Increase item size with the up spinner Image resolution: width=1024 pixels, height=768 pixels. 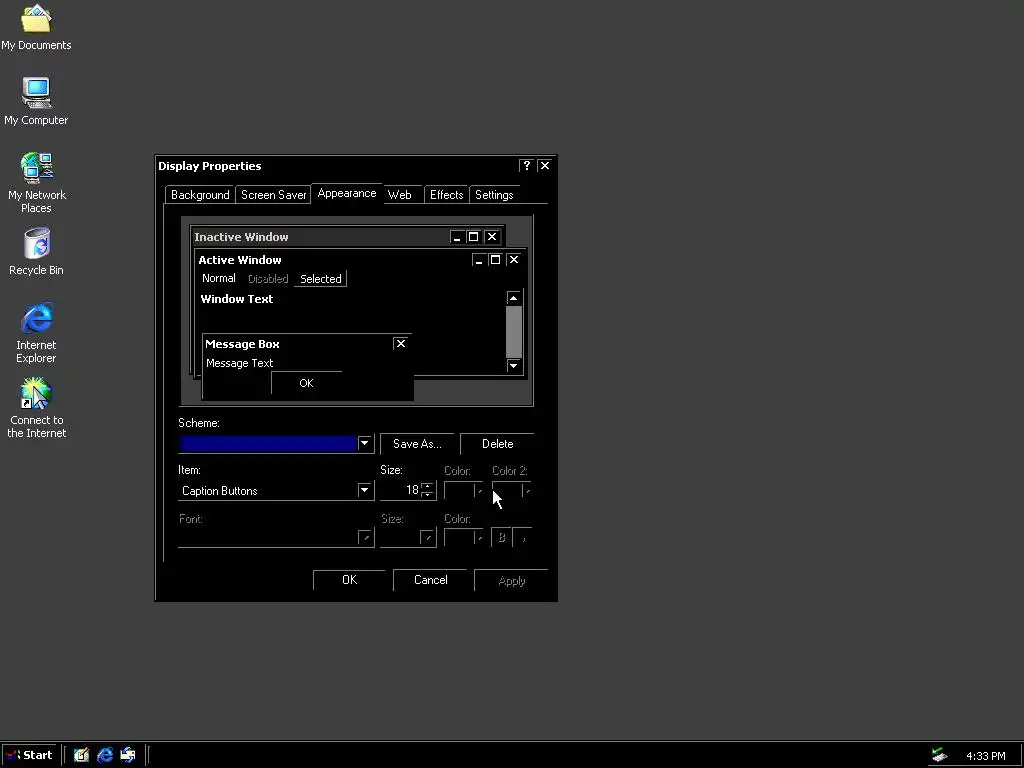428,487
